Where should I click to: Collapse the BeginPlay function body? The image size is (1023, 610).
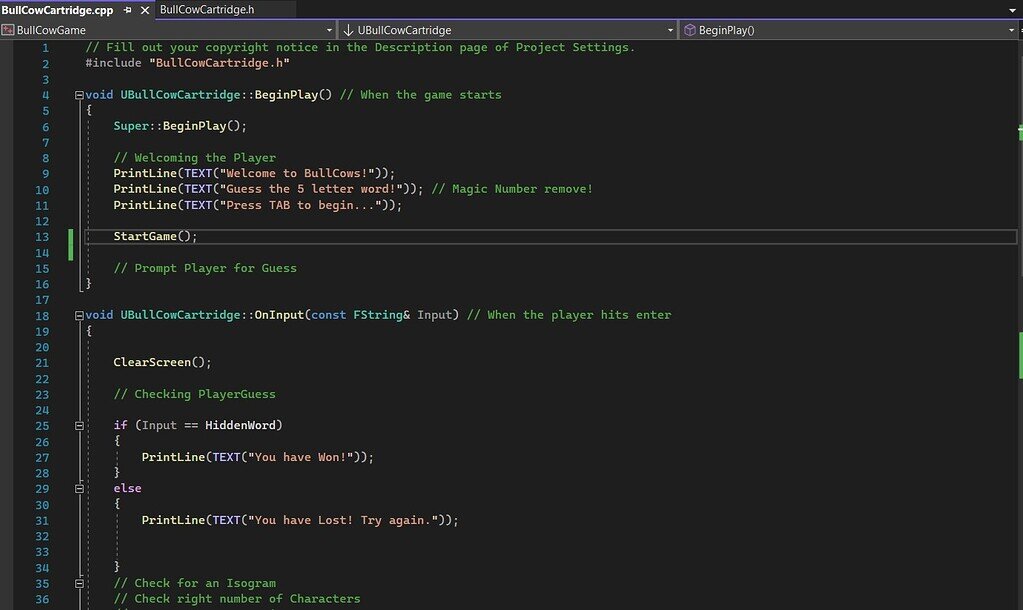[79, 94]
